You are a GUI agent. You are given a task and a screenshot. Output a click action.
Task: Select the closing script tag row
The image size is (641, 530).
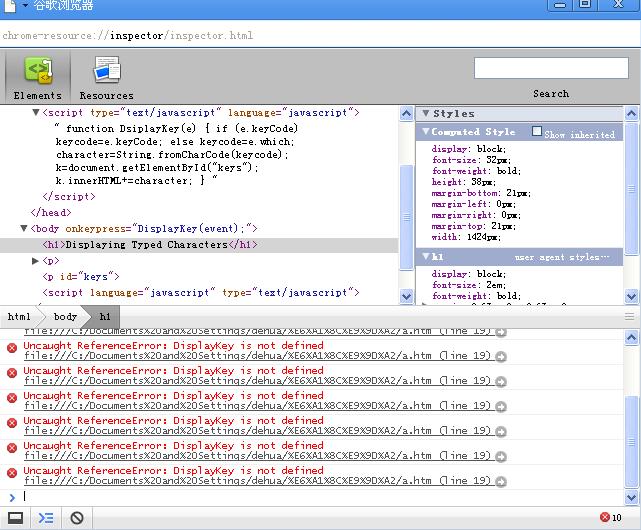[69, 196]
